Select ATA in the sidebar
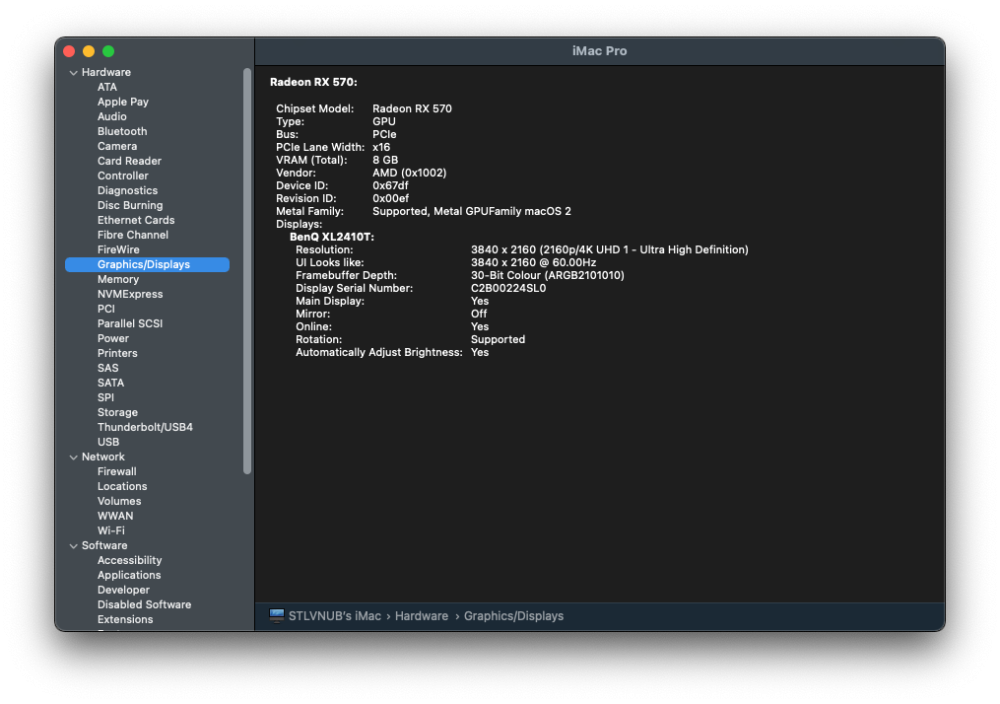This screenshot has width=1000, height=704. (x=107, y=87)
